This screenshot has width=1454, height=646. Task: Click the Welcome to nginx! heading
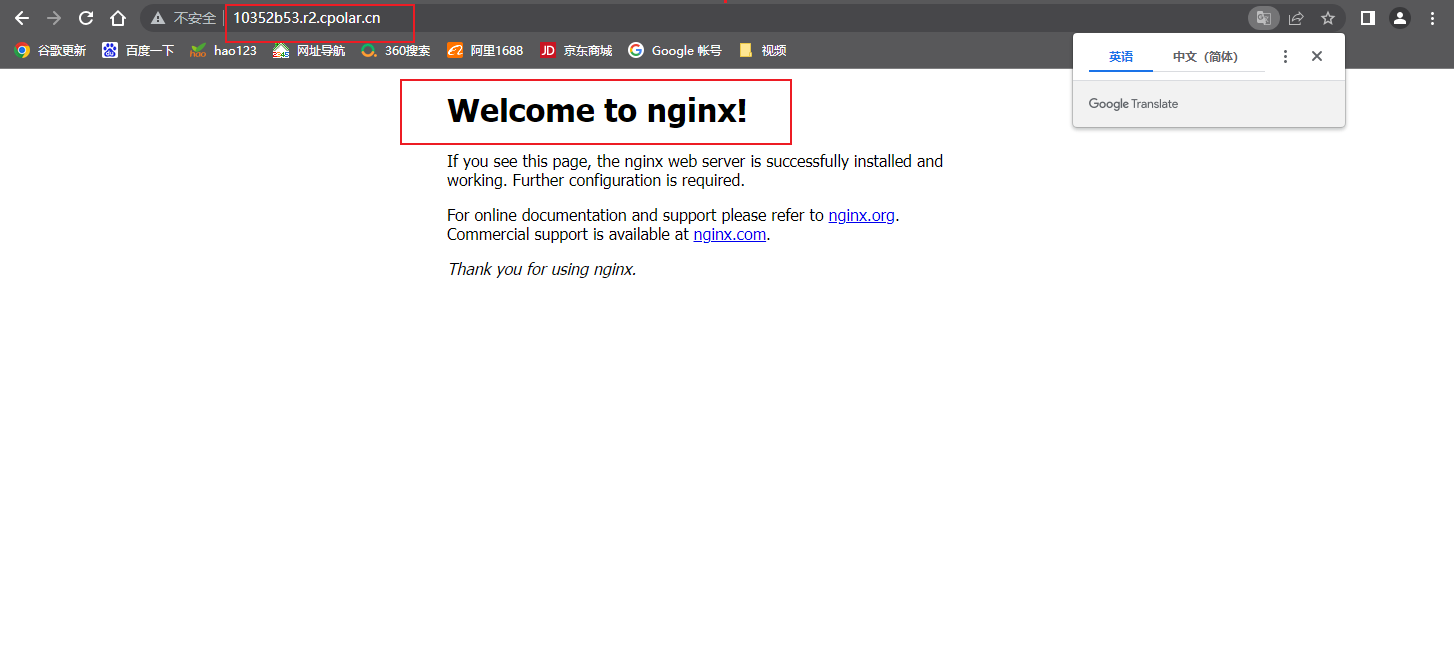[597, 110]
